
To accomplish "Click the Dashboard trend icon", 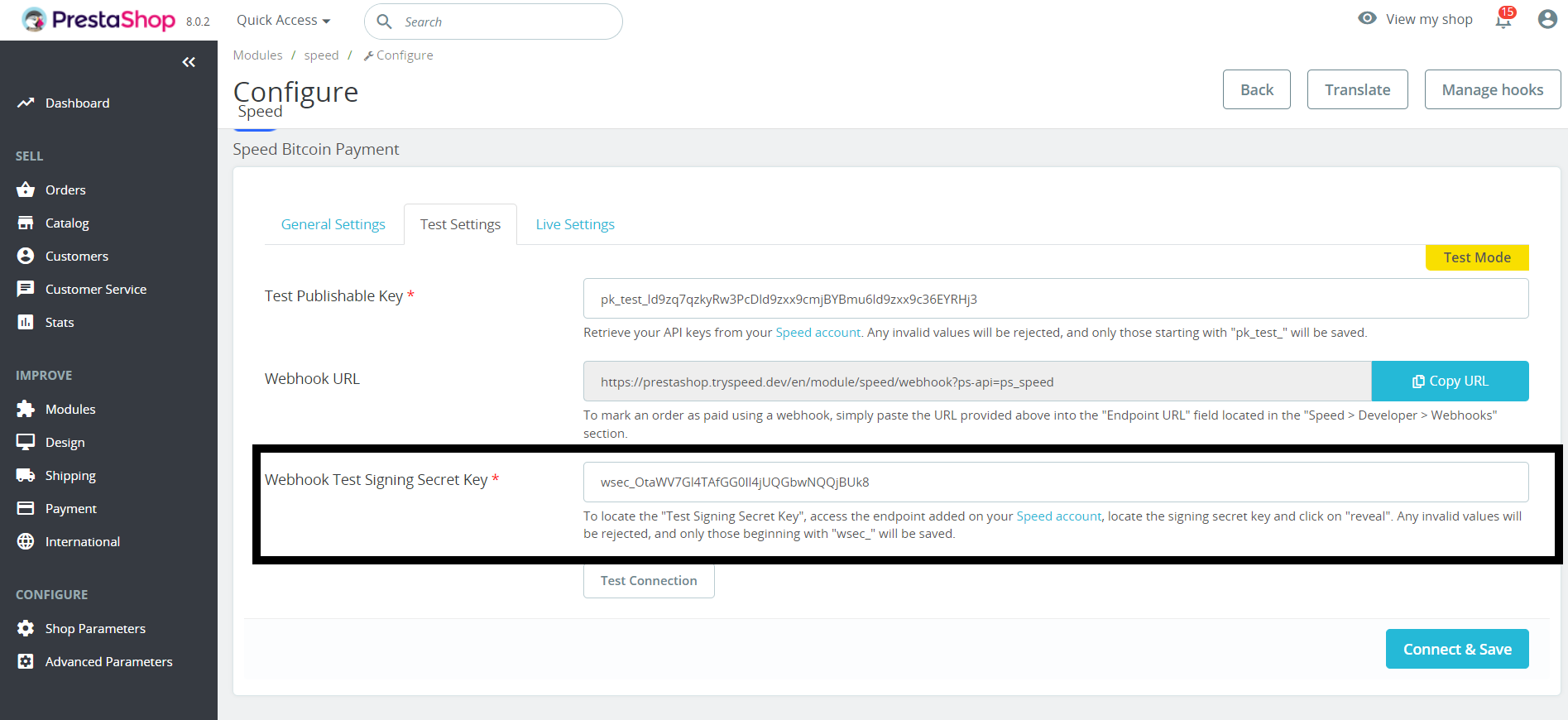I will [26, 103].
